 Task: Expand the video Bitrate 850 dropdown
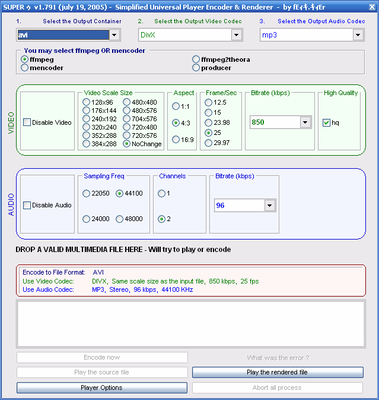pos(305,122)
